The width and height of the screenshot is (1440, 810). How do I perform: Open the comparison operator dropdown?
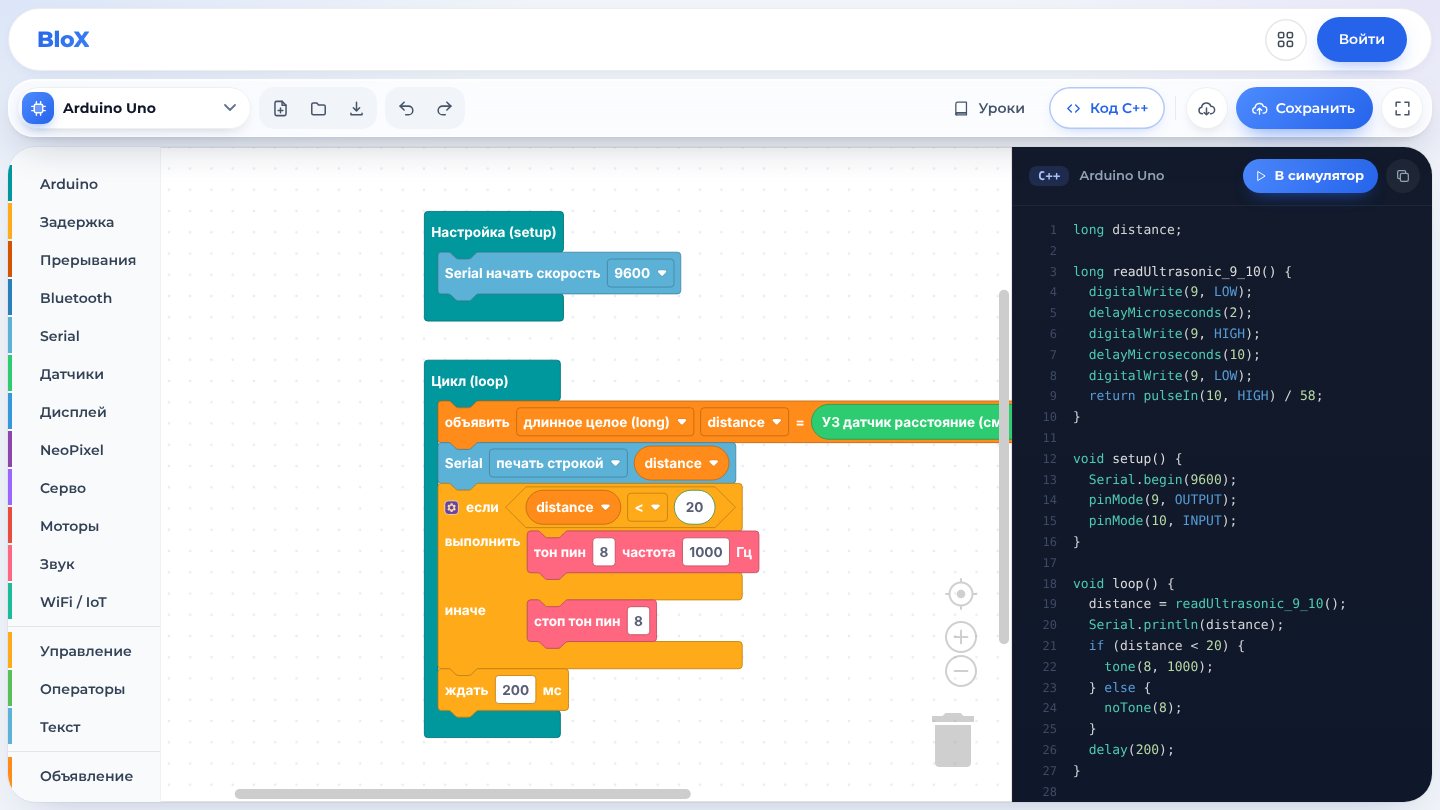(648, 507)
